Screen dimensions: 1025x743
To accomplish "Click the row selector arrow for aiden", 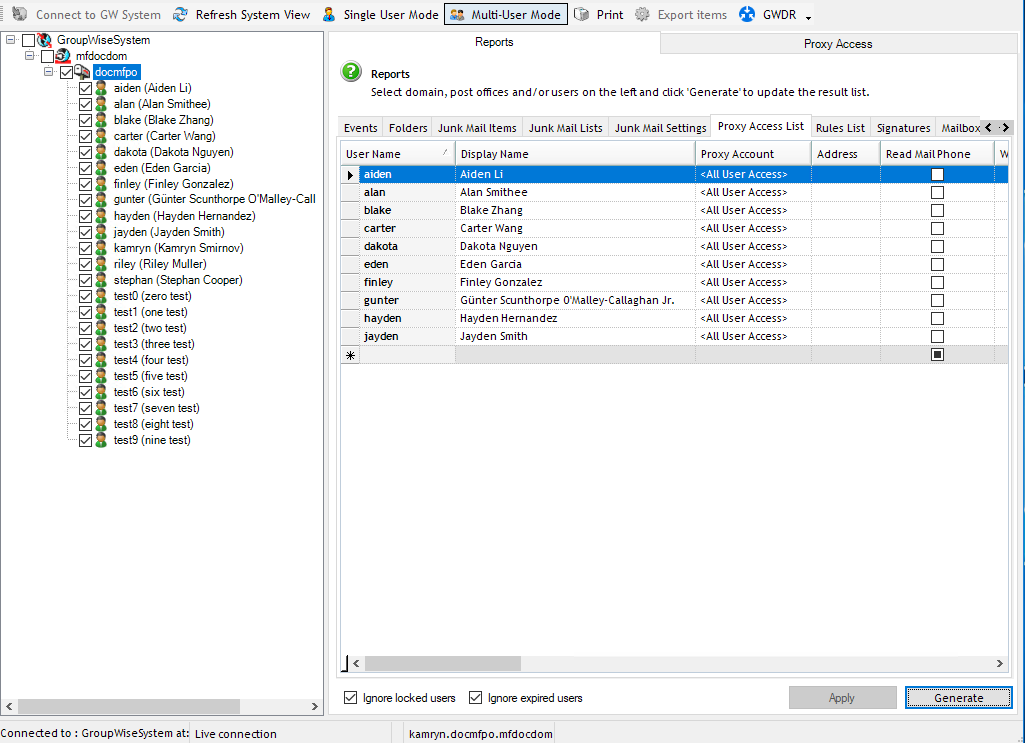I will (x=350, y=174).
